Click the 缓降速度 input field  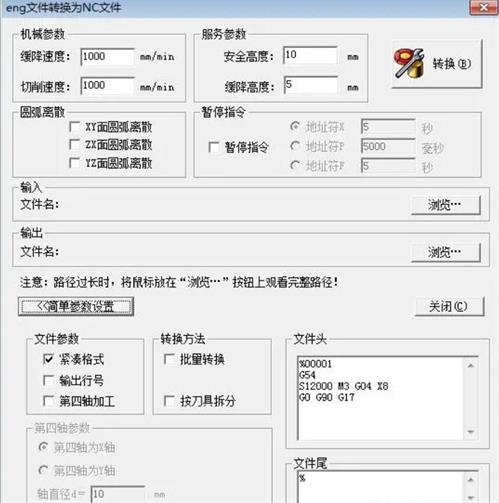coord(108,56)
